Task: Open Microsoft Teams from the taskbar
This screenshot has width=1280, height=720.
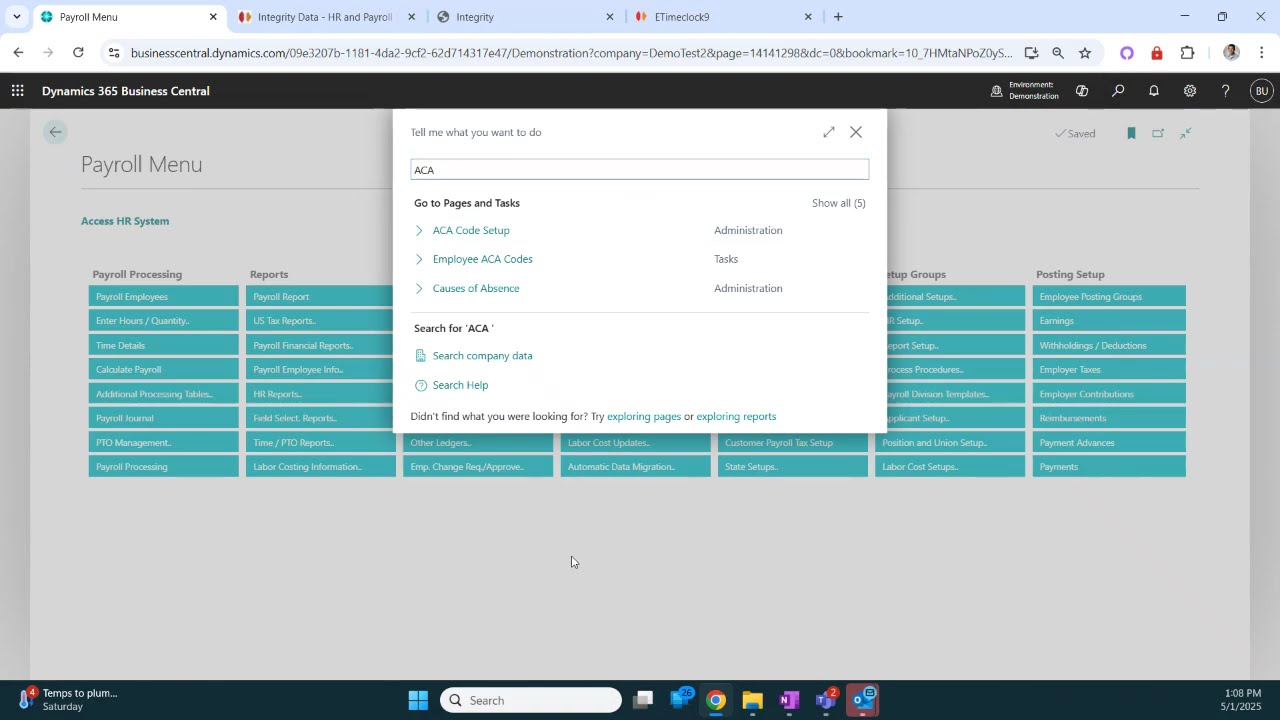Action: (x=826, y=700)
